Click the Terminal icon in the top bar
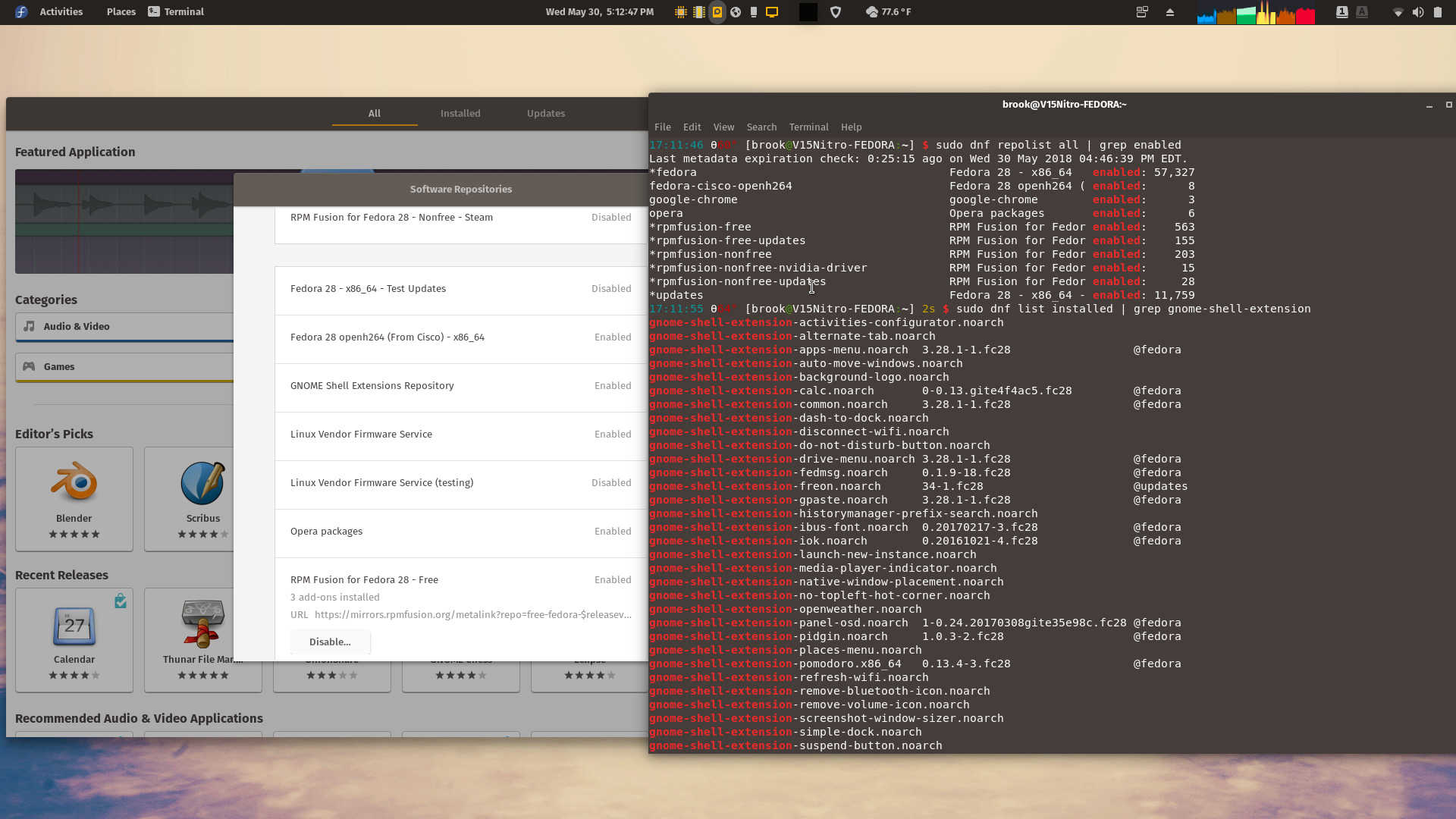Image resolution: width=1456 pixels, height=819 pixels. pyautogui.click(x=154, y=11)
